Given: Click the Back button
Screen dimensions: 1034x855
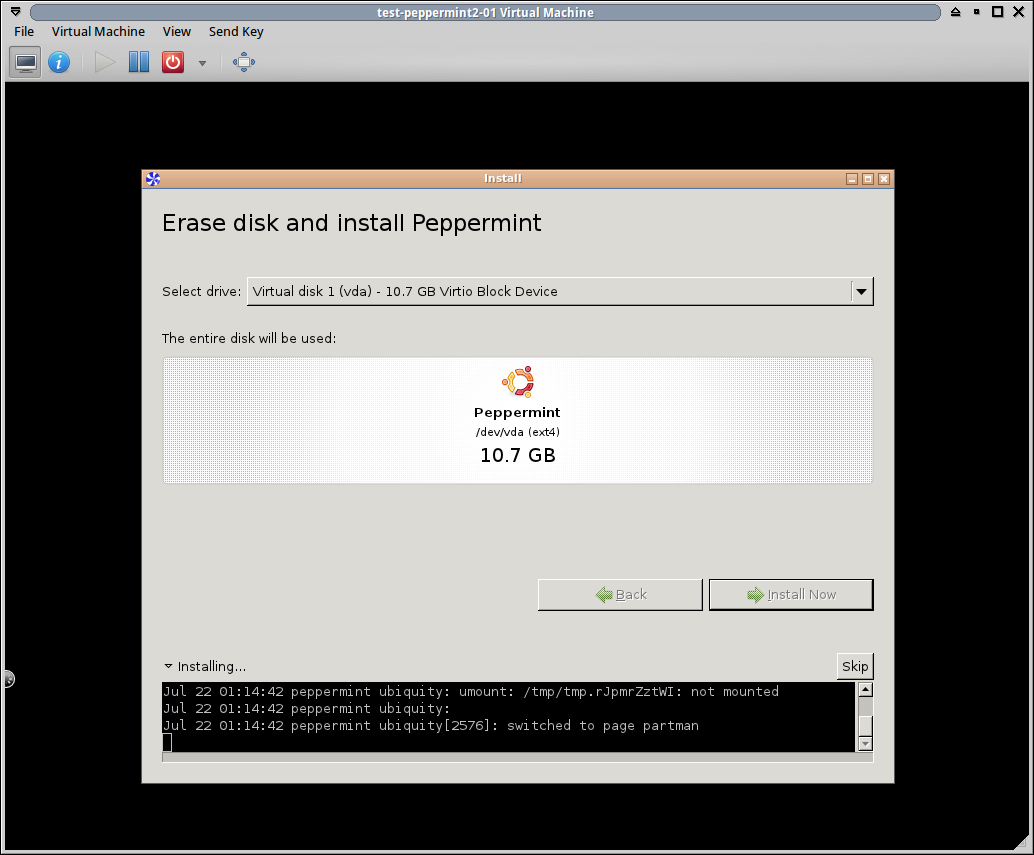Looking at the screenshot, I should click(620, 595).
